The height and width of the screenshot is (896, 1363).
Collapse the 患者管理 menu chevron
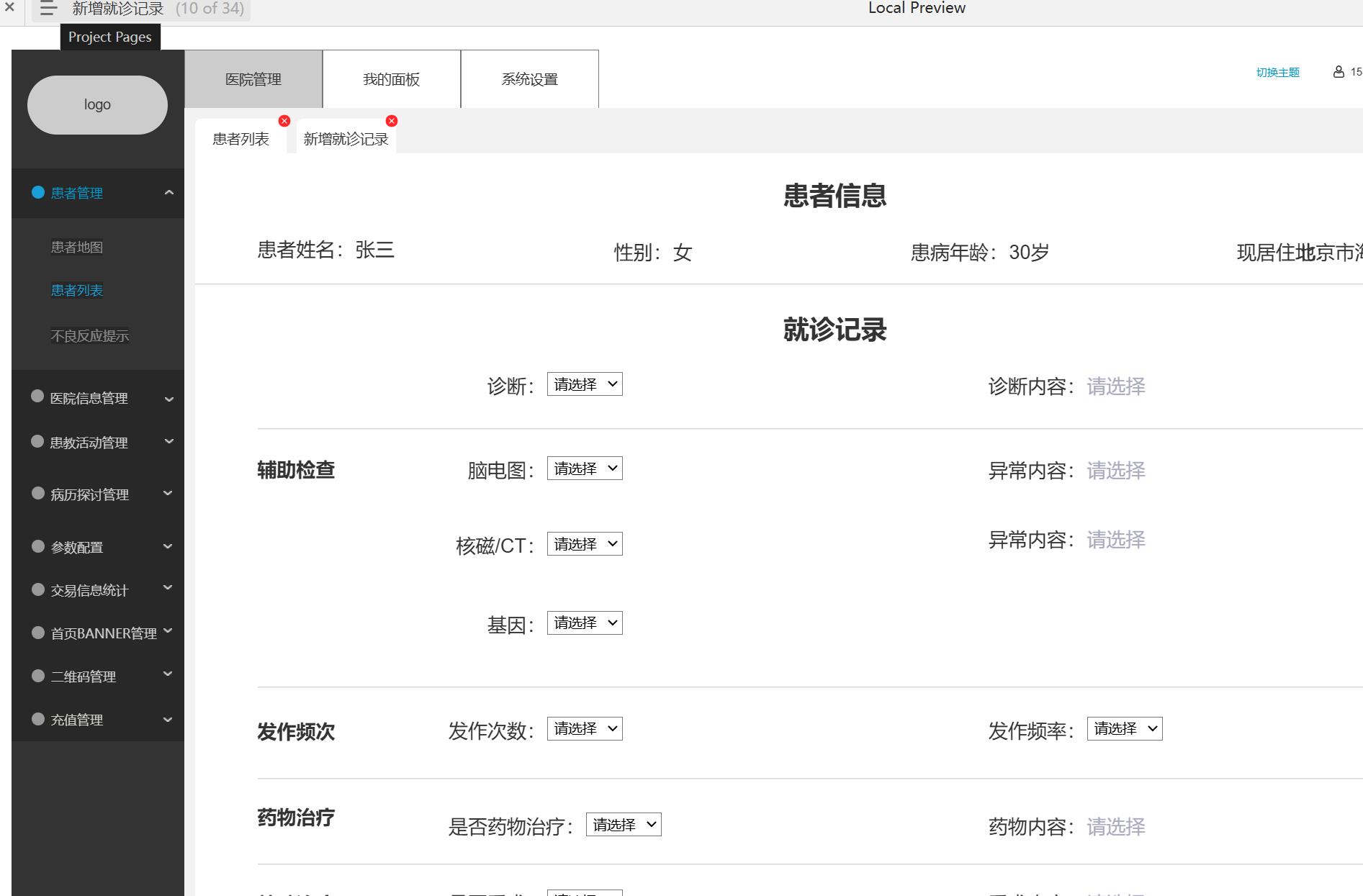pos(169,192)
